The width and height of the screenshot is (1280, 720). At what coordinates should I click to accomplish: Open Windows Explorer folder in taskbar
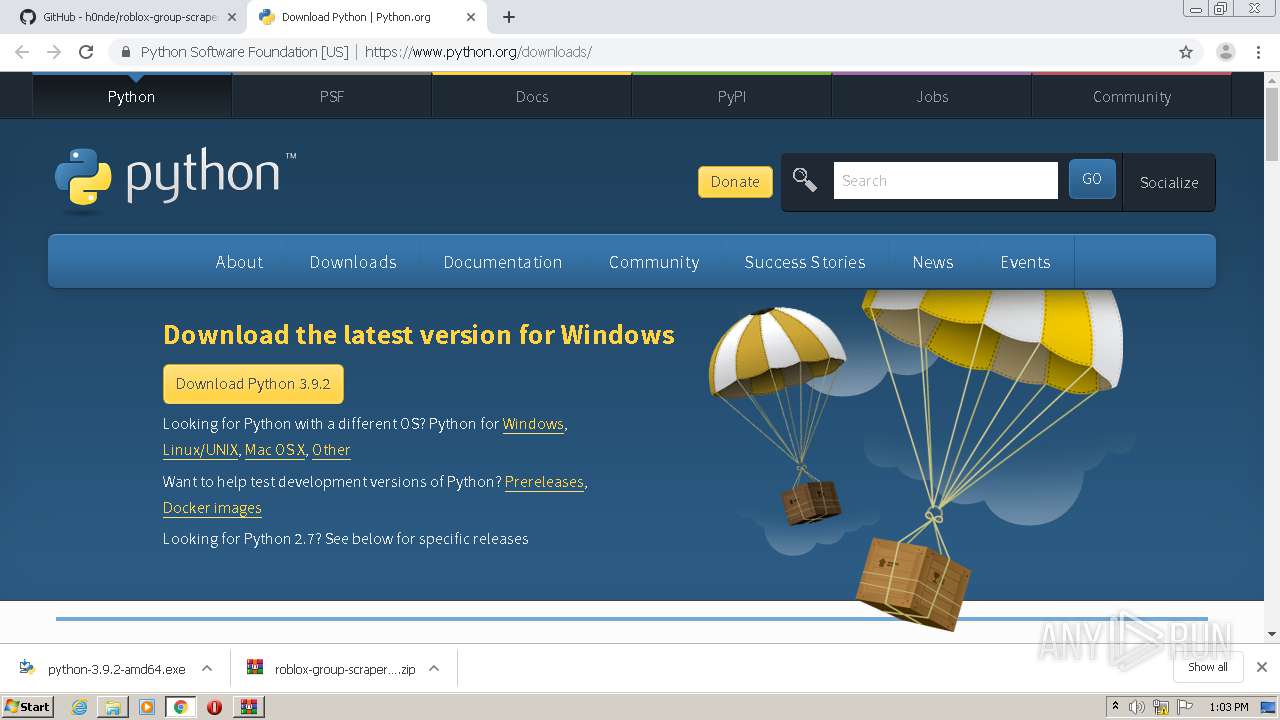[x=113, y=707]
